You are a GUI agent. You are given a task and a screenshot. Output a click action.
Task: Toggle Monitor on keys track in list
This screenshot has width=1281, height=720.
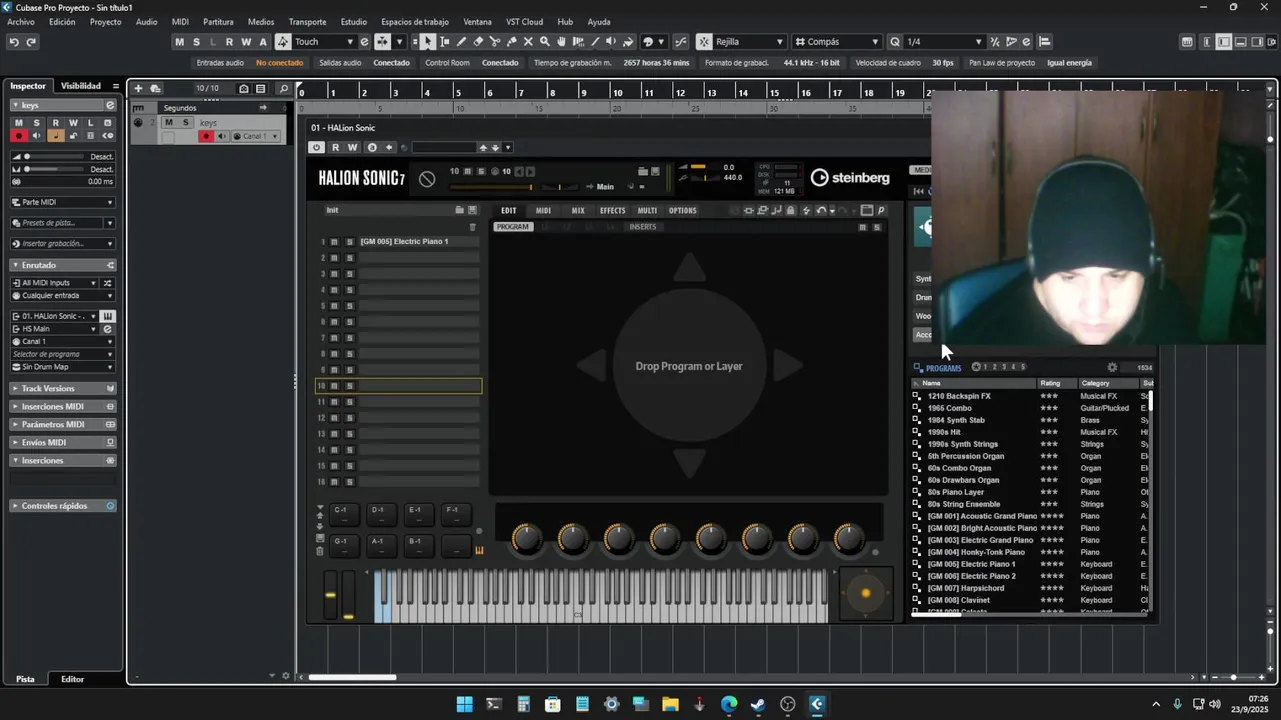pyautogui.click(x=221, y=136)
